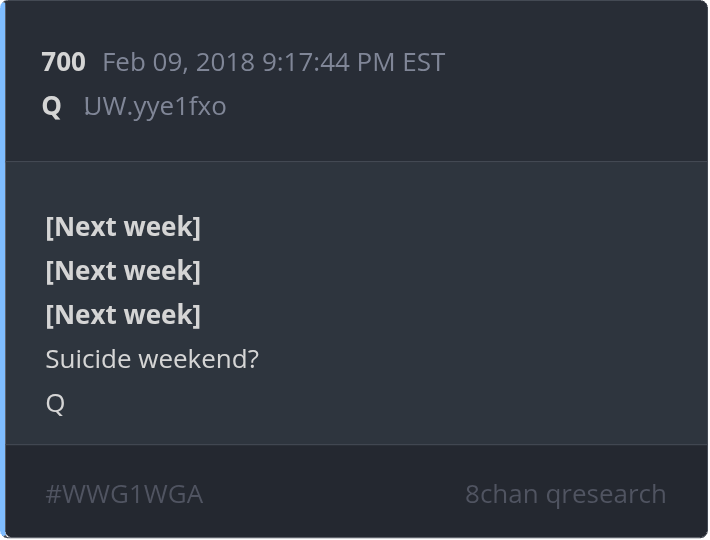710x540 pixels.
Task: Click the second [Next week] line
Action: [x=123, y=271]
